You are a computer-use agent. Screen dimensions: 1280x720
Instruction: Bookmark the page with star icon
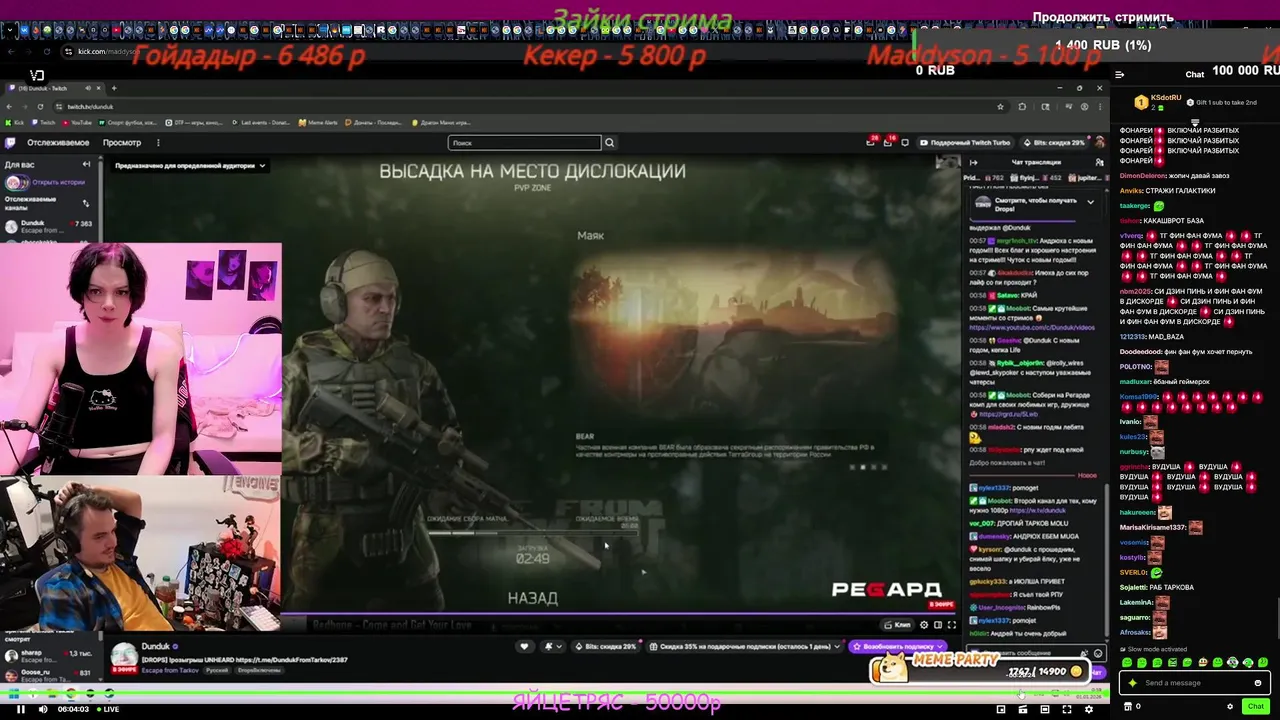click(x=1000, y=106)
